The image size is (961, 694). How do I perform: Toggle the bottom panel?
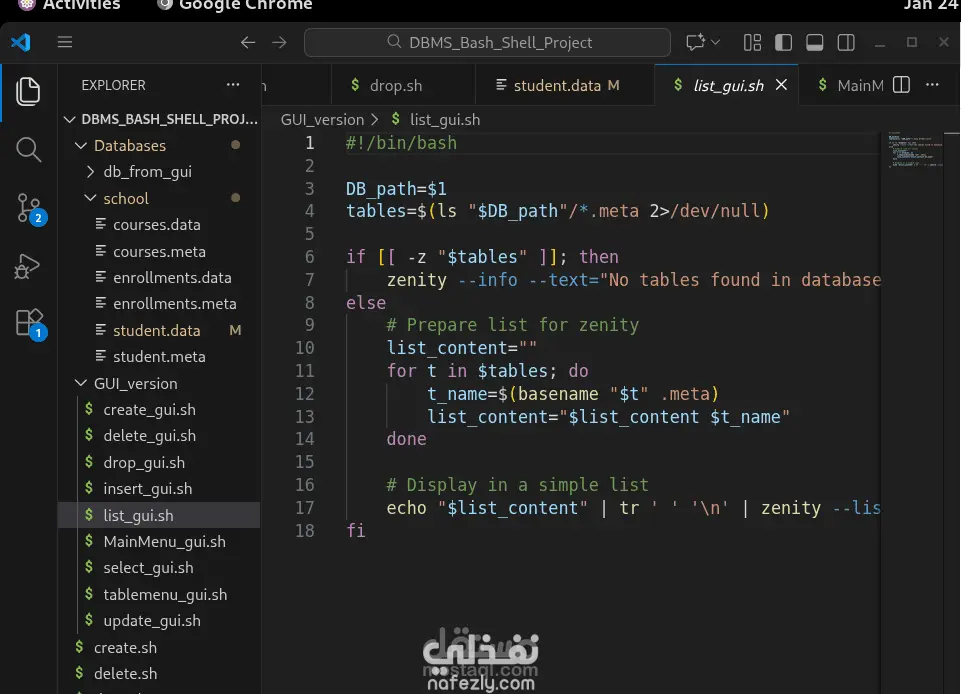[815, 42]
